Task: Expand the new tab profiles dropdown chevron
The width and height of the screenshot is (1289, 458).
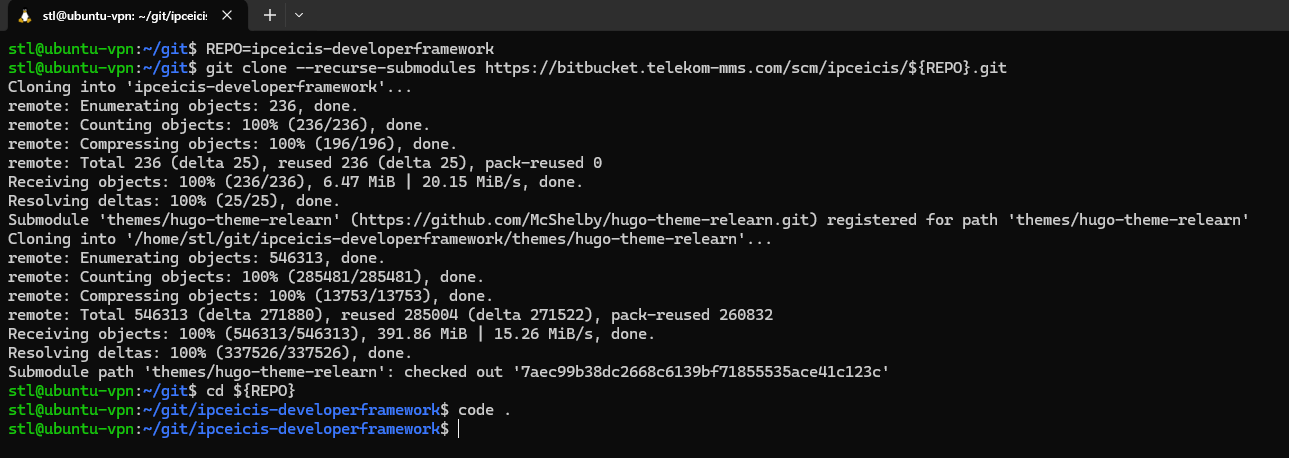Action: point(299,15)
